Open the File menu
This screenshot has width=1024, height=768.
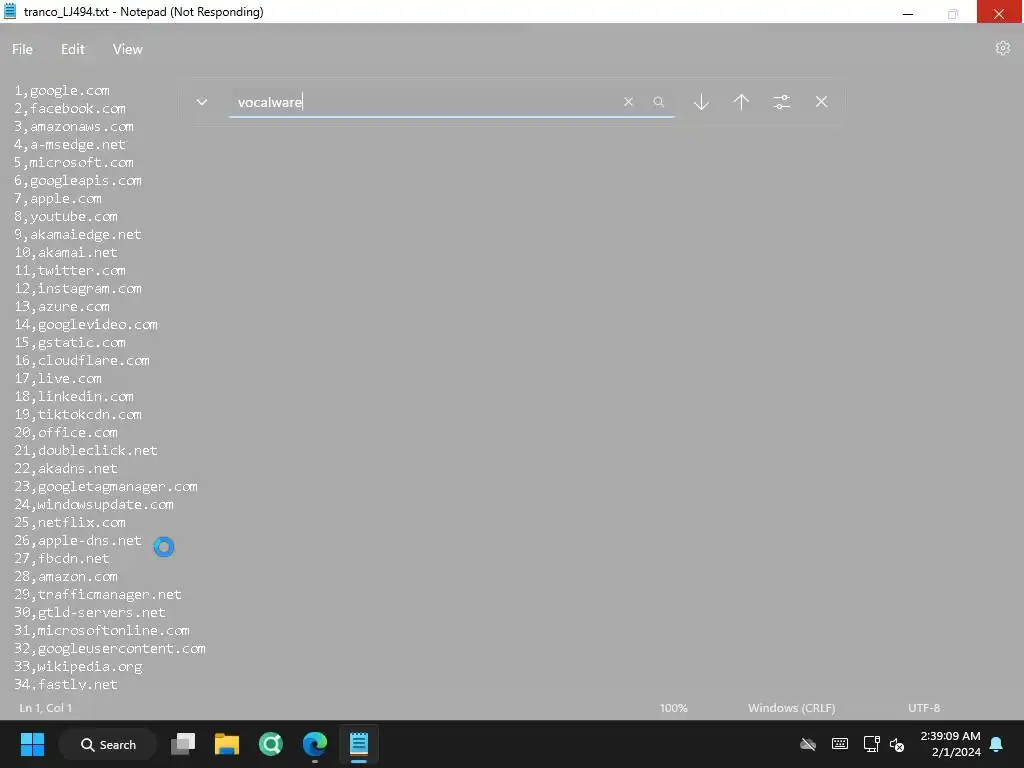pos(22,49)
